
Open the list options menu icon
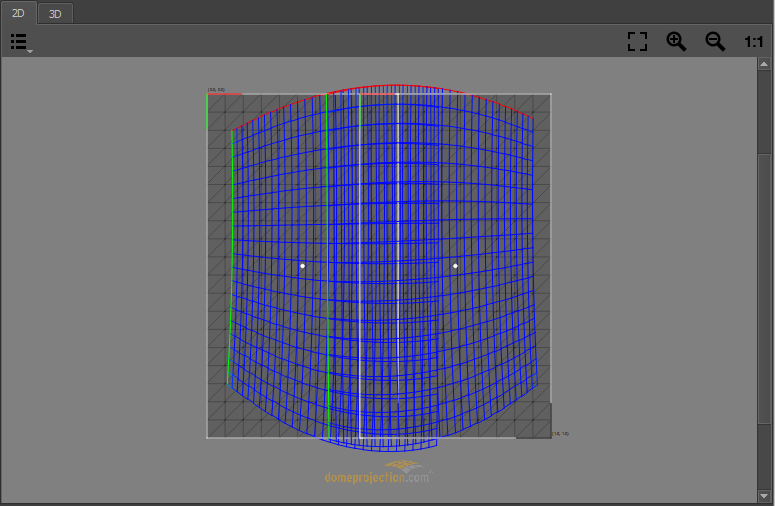18,41
